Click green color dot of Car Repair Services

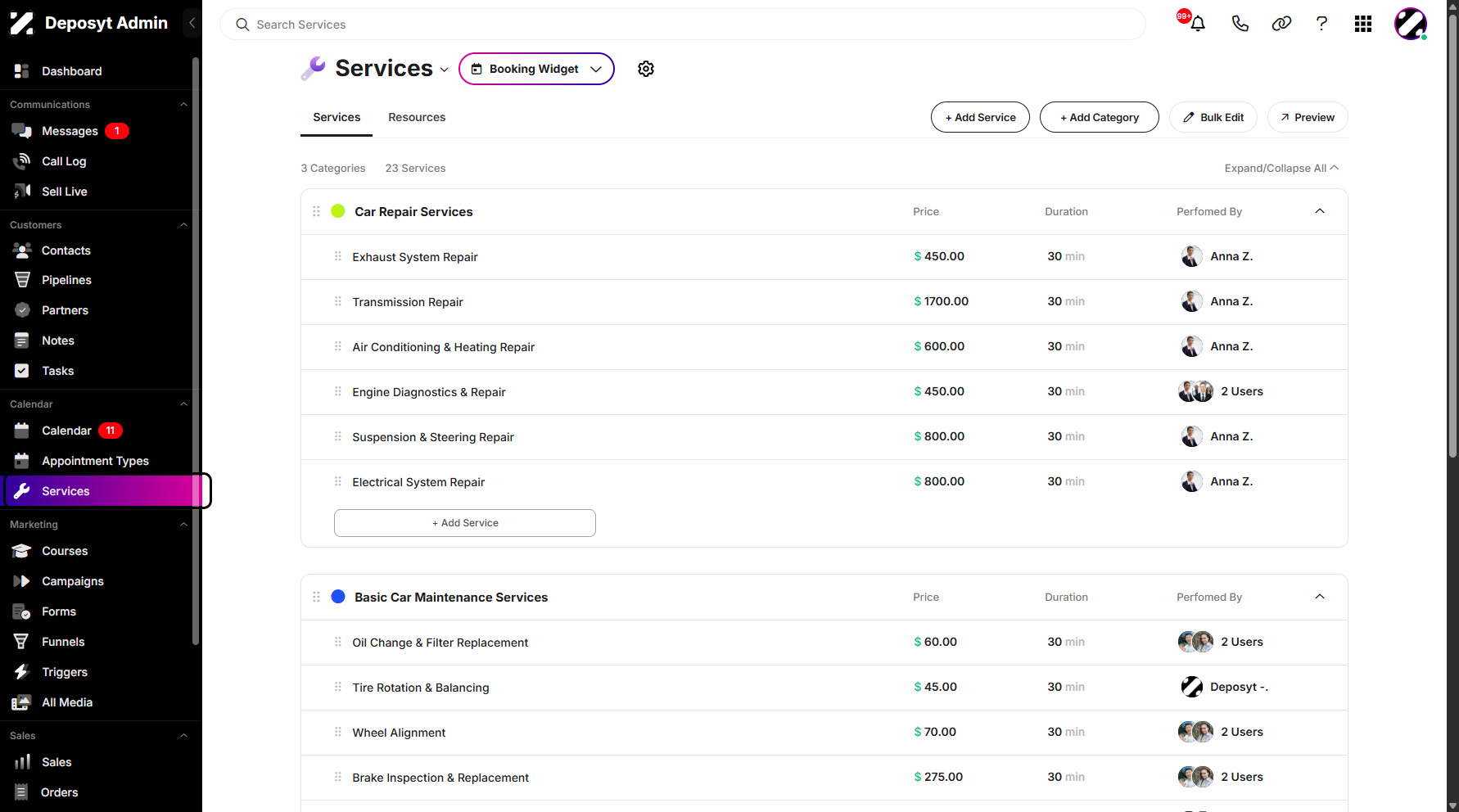(337, 211)
